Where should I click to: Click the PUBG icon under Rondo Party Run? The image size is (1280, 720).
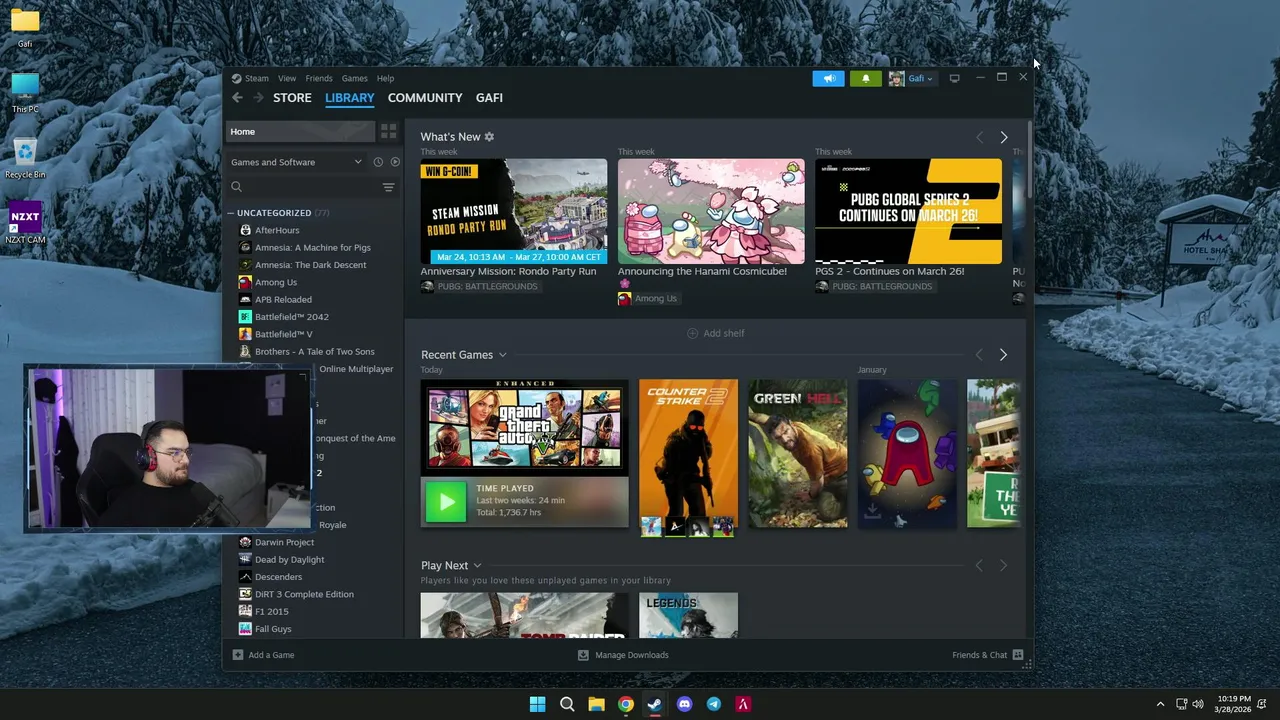(427, 286)
